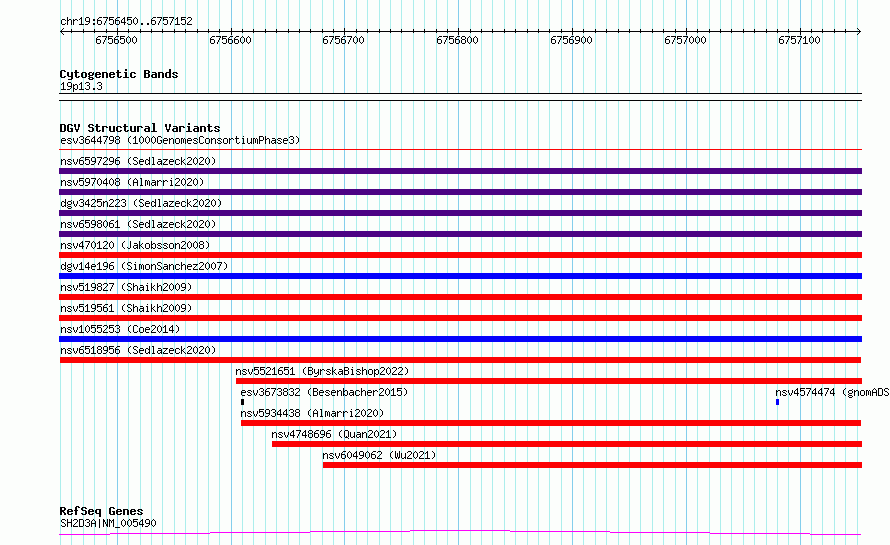Select the red bar under nsv519561
The height and width of the screenshot is (545, 890).
(x=460, y=318)
